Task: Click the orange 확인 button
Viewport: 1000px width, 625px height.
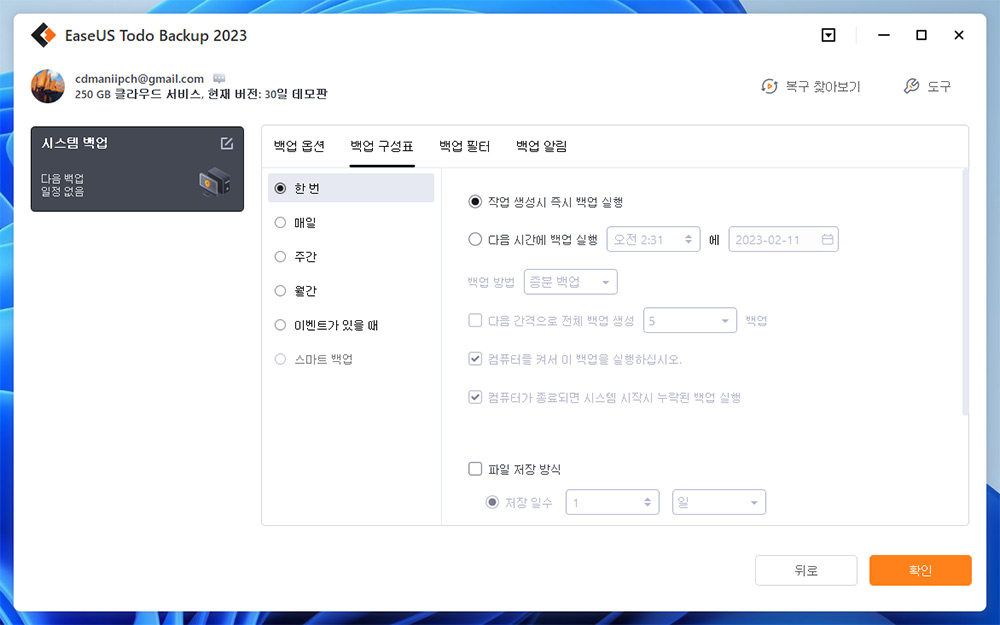Action: pos(920,570)
